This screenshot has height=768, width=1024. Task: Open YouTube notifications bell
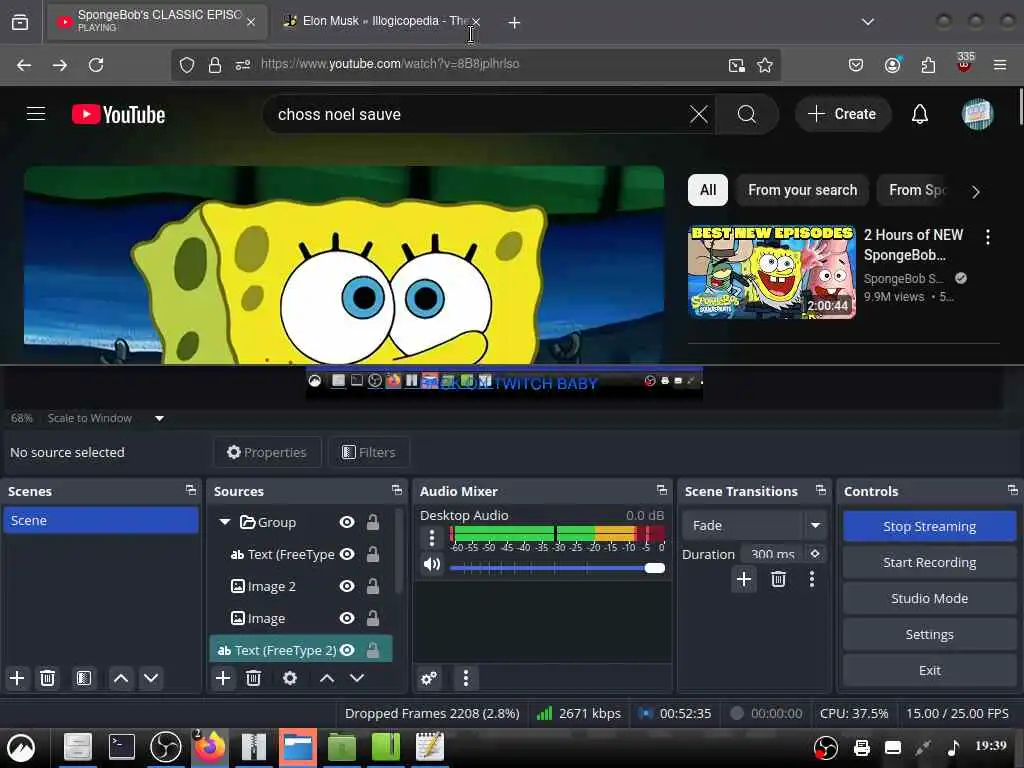pos(920,114)
